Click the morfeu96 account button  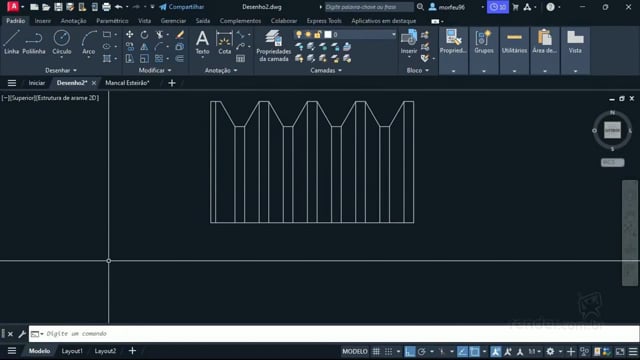447,7
